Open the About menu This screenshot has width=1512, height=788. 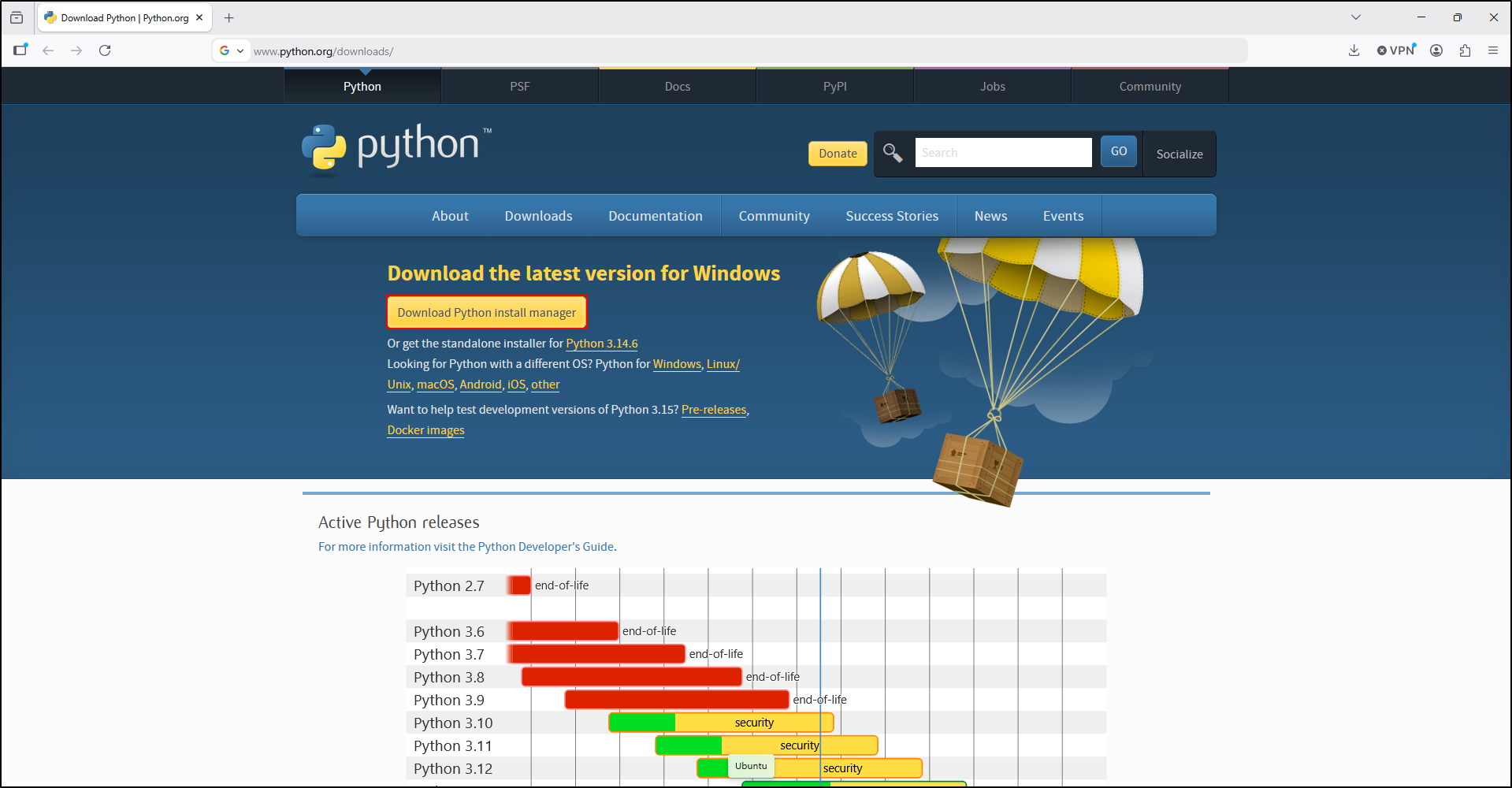coord(450,216)
